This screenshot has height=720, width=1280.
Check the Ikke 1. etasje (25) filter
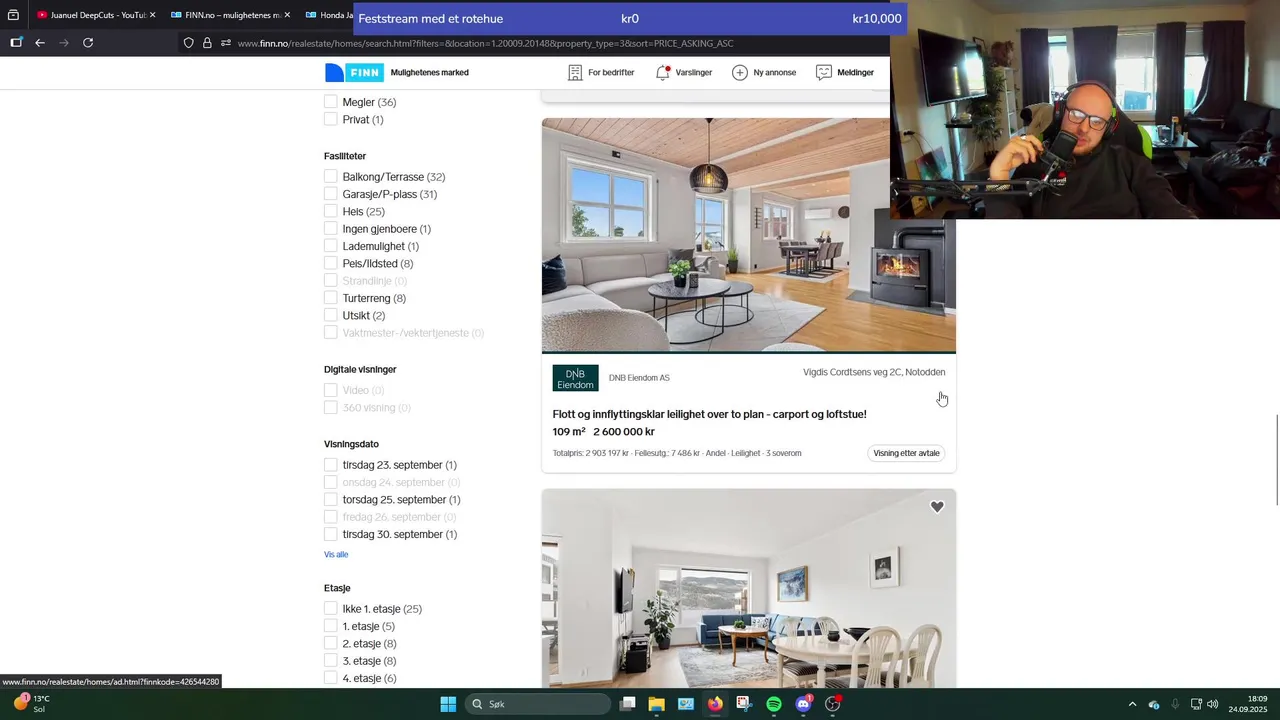pos(331,609)
